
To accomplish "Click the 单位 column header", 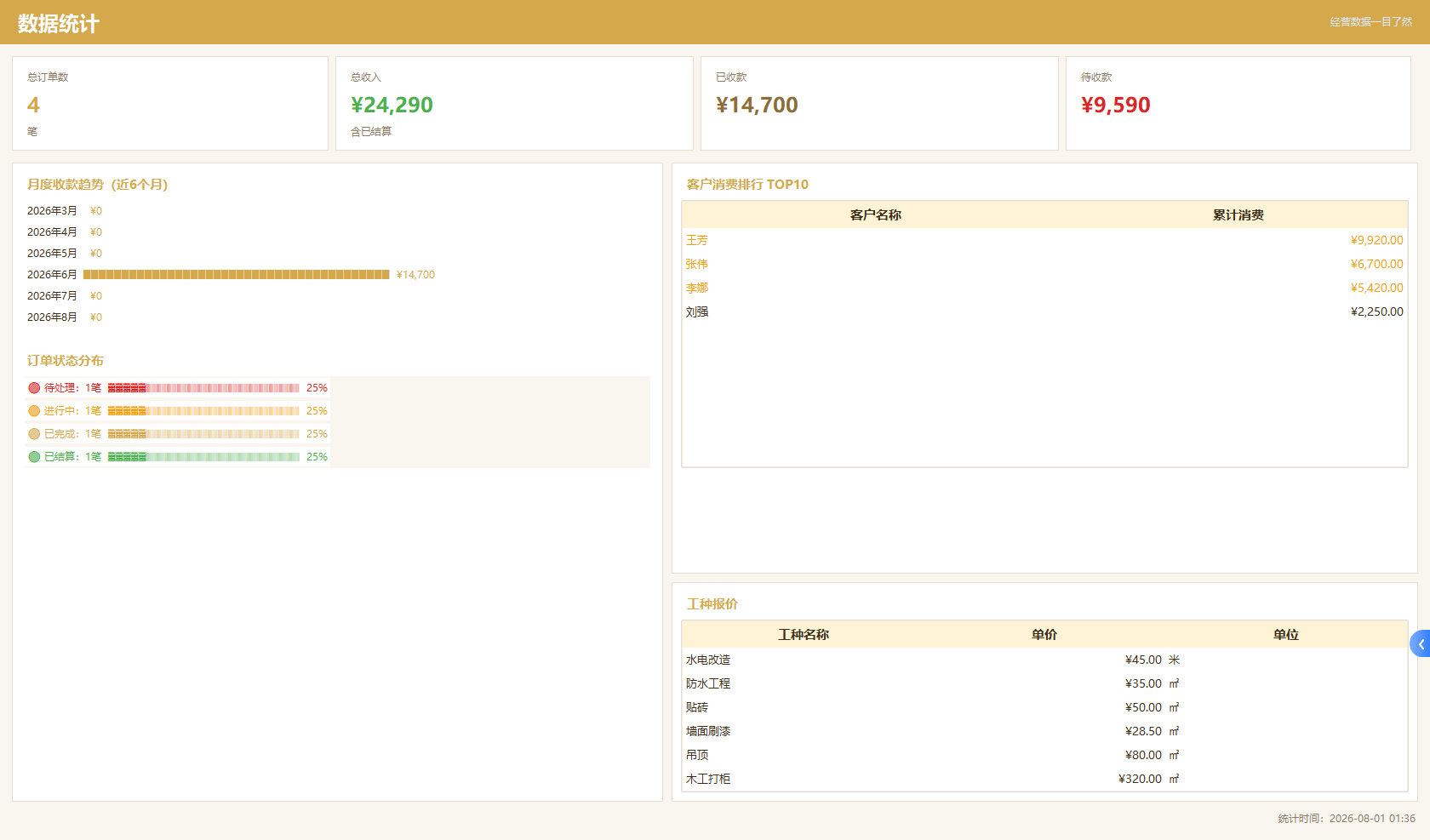I will pyautogui.click(x=1286, y=635).
